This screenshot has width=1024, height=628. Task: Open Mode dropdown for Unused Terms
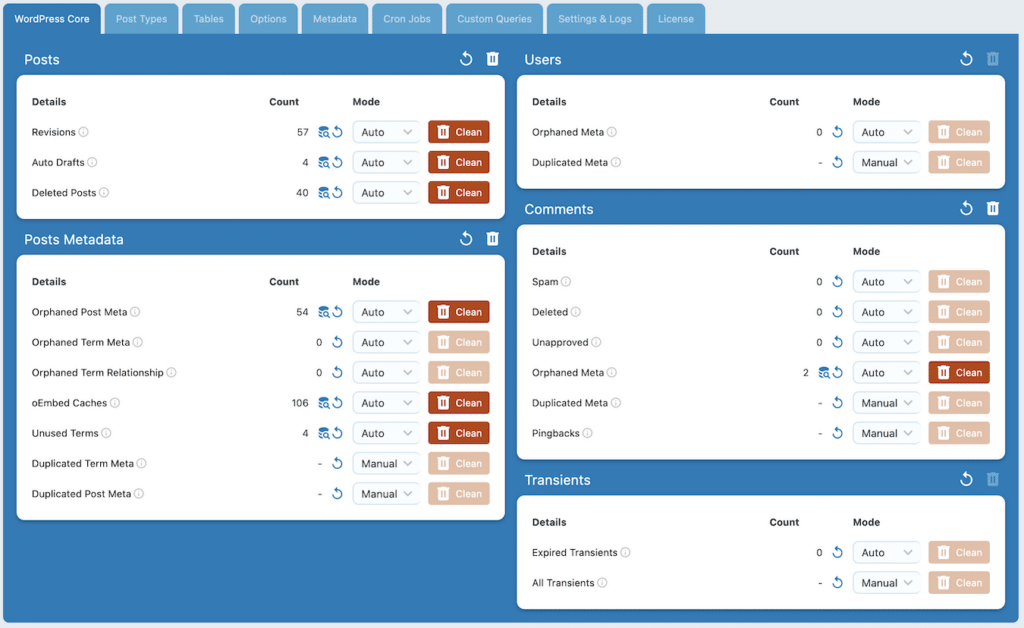(x=386, y=433)
